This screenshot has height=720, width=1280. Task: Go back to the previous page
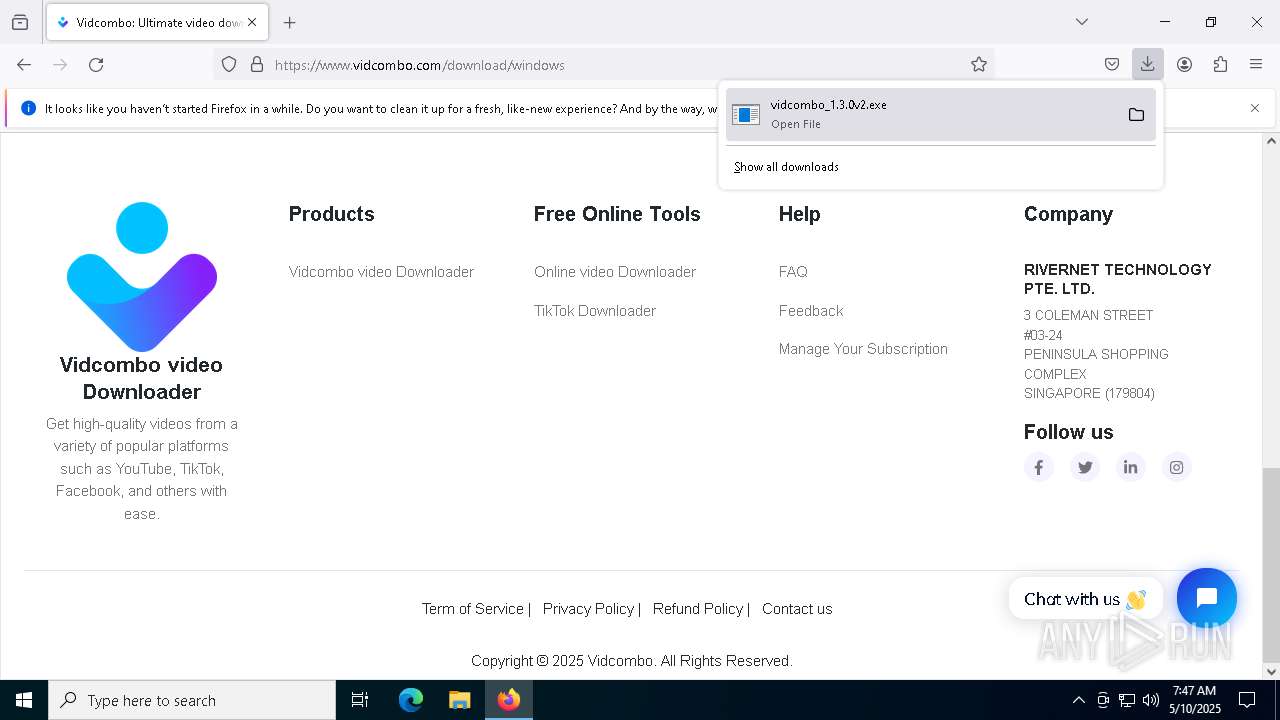24,65
